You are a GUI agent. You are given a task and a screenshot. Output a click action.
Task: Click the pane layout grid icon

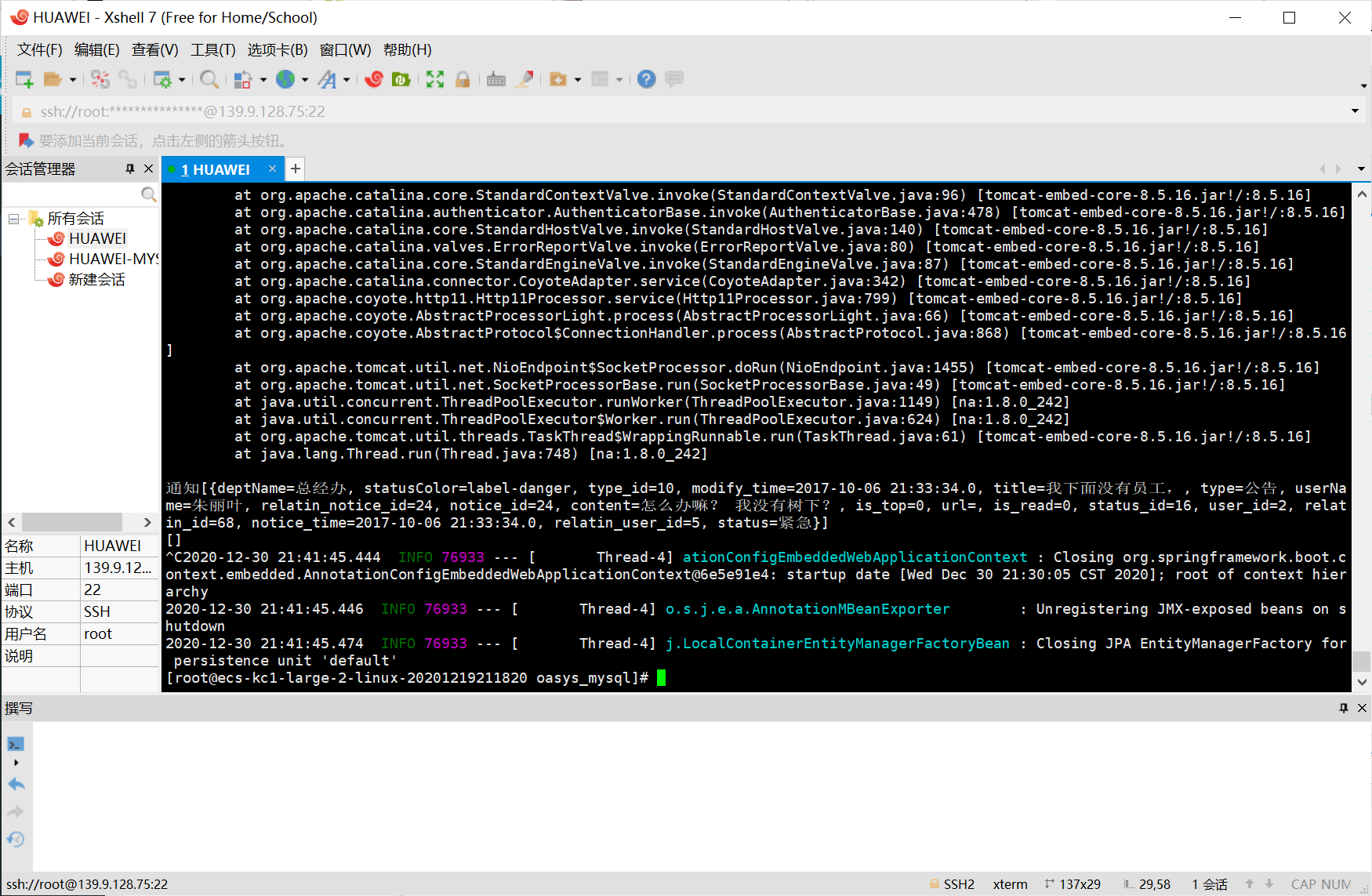tap(600, 79)
